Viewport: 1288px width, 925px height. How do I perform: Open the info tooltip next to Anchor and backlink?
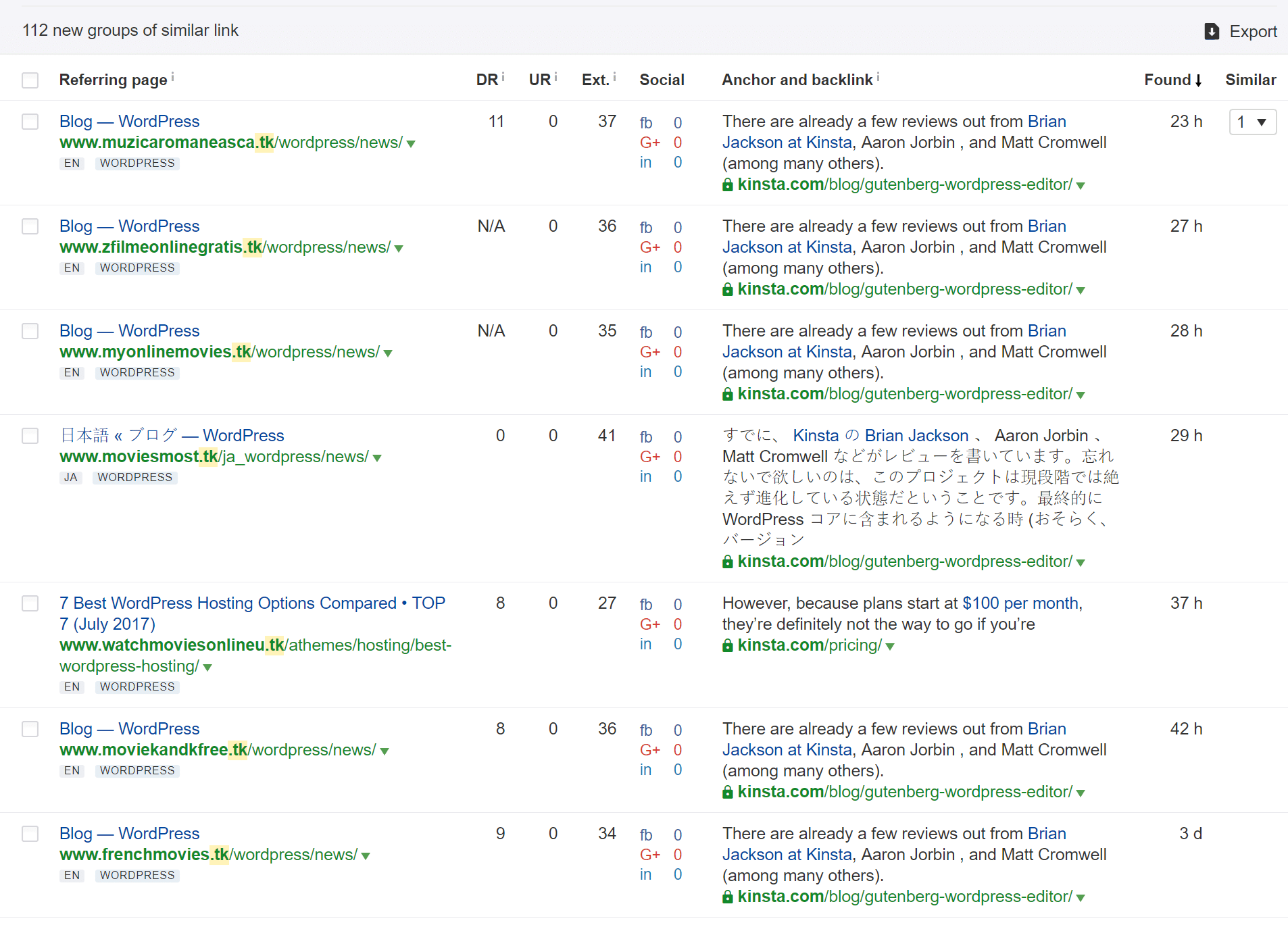[877, 75]
